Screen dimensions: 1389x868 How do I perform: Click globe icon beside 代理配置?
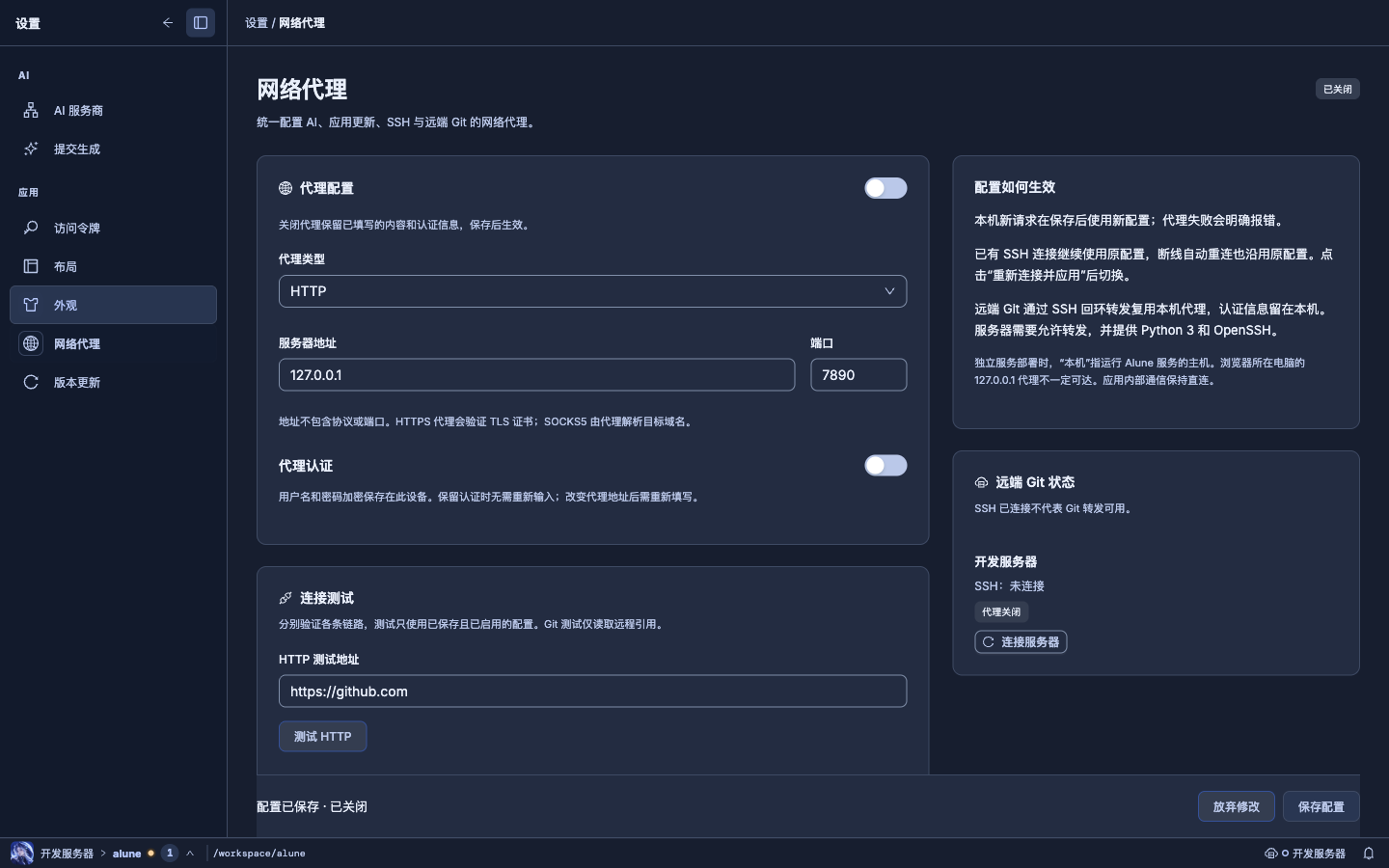(286, 188)
